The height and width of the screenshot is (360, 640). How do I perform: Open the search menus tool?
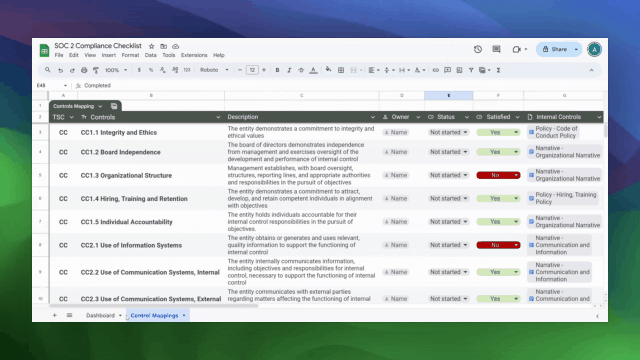point(48,70)
